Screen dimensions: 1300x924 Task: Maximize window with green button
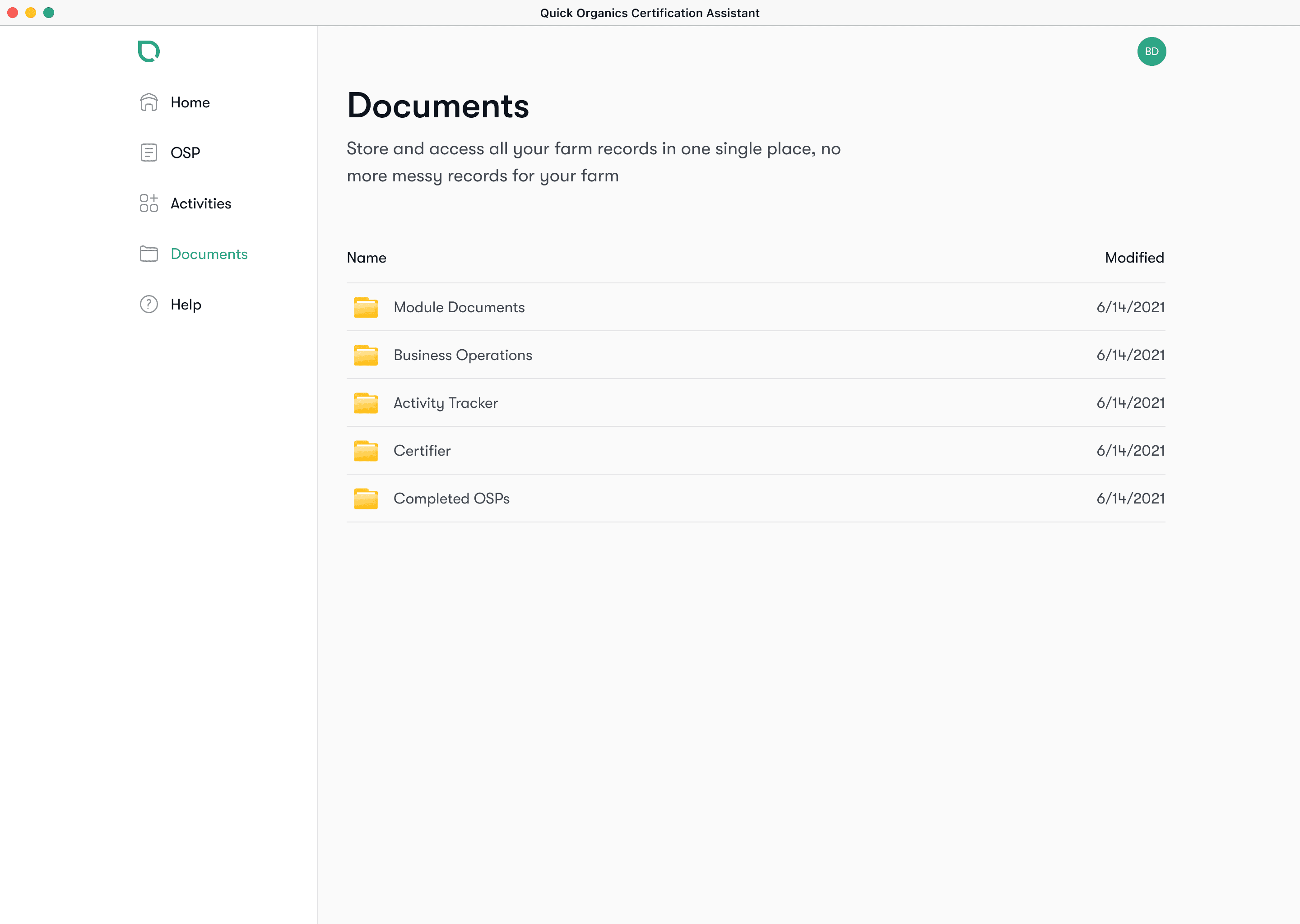point(49,13)
